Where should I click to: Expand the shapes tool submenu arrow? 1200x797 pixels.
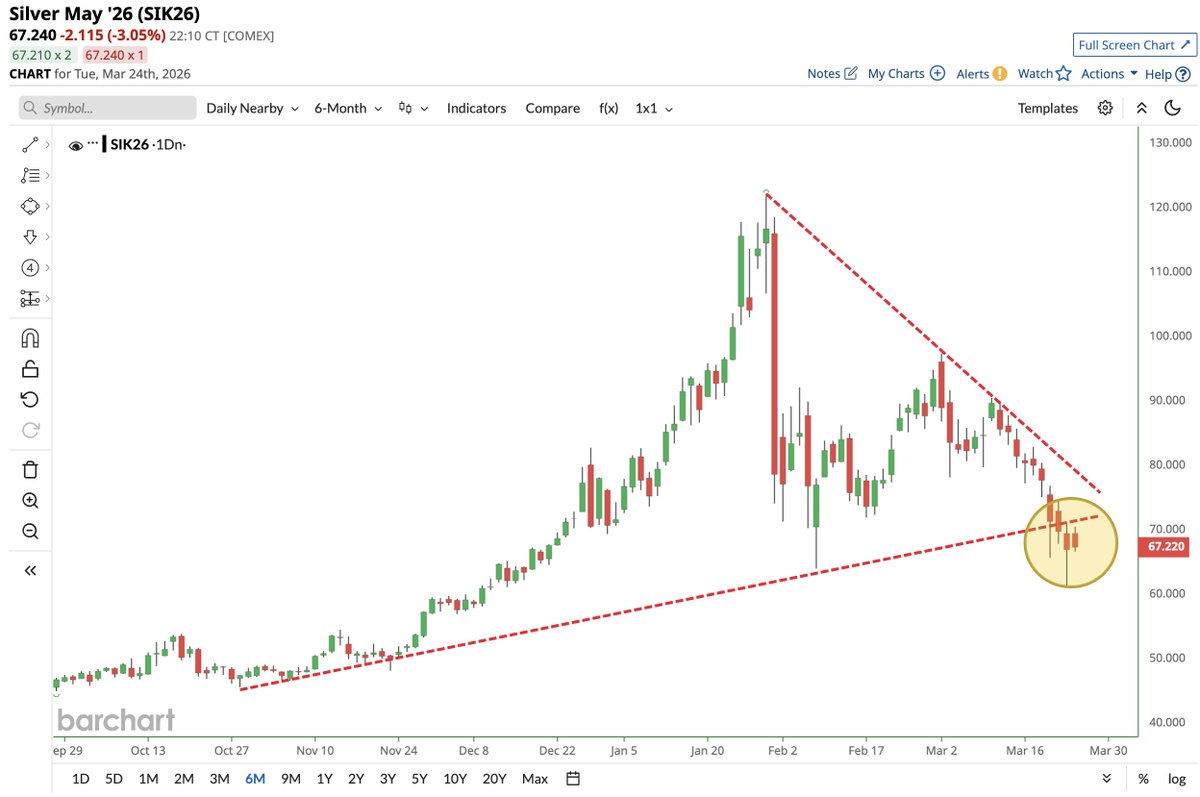tap(47, 206)
